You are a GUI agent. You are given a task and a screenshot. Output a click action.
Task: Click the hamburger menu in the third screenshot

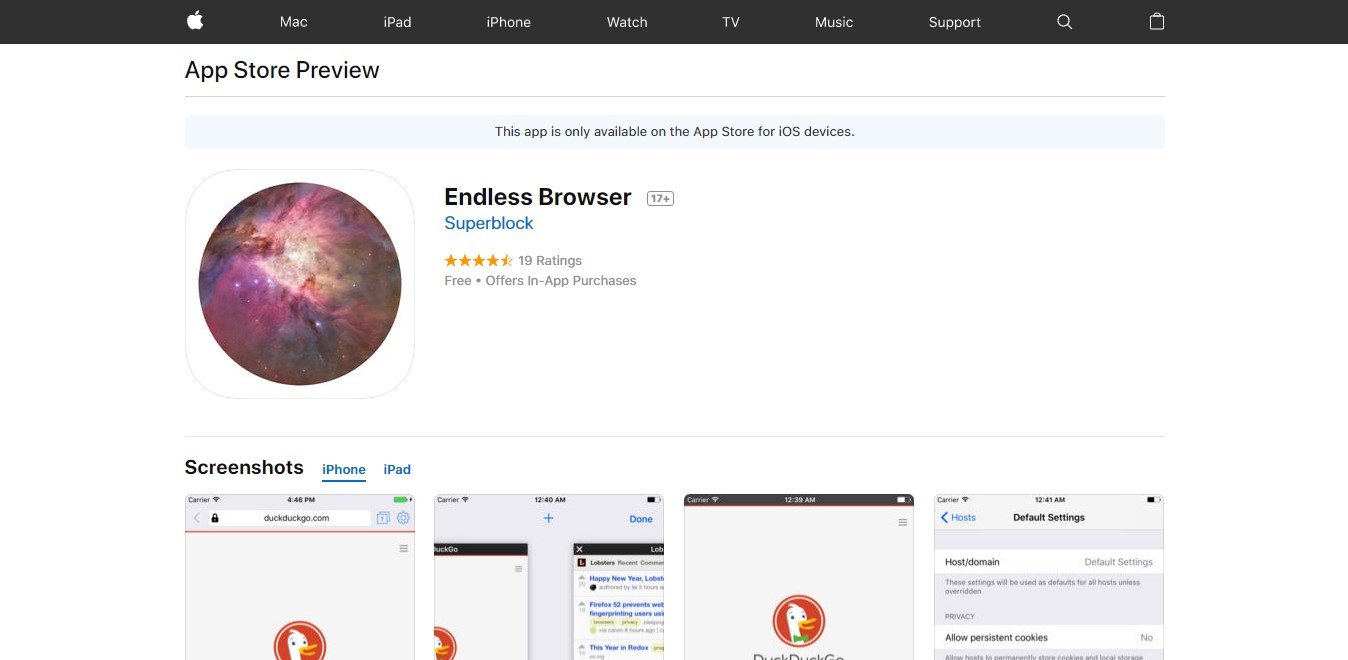coord(903,523)
